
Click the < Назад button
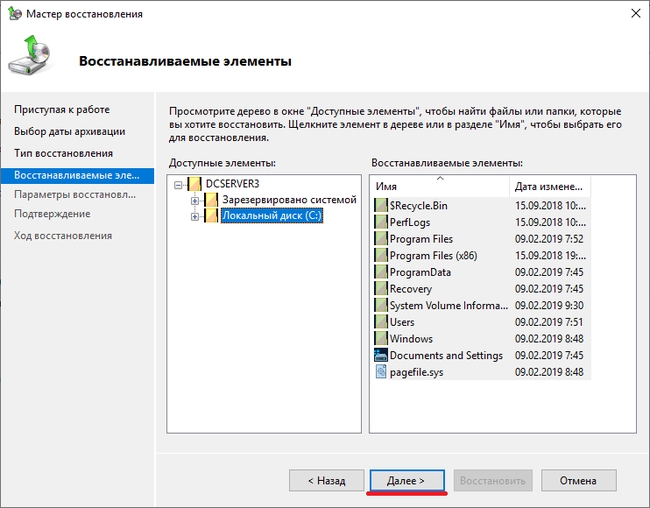coord(327,481)
